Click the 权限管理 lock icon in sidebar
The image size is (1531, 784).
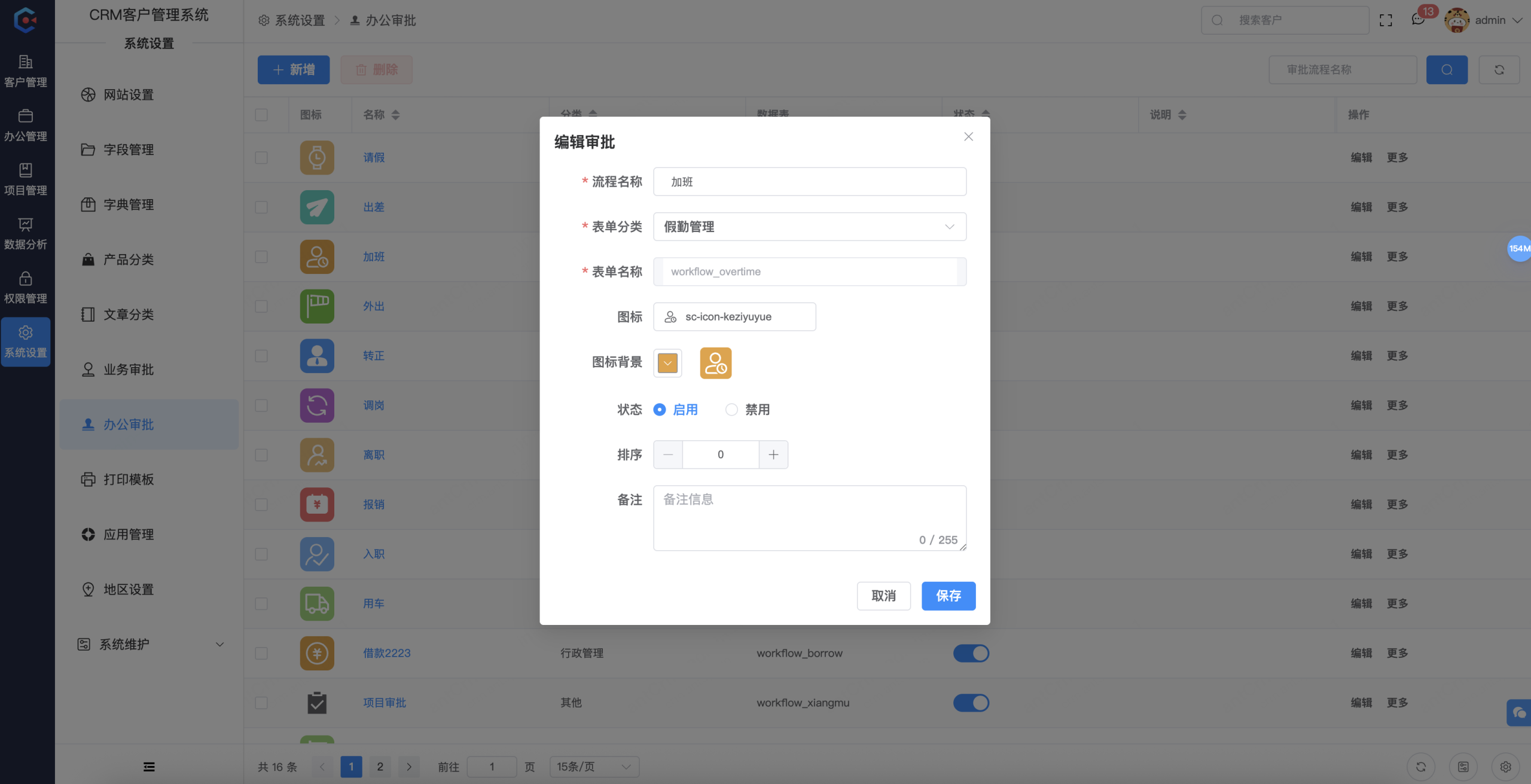click(x=25, y=287)
